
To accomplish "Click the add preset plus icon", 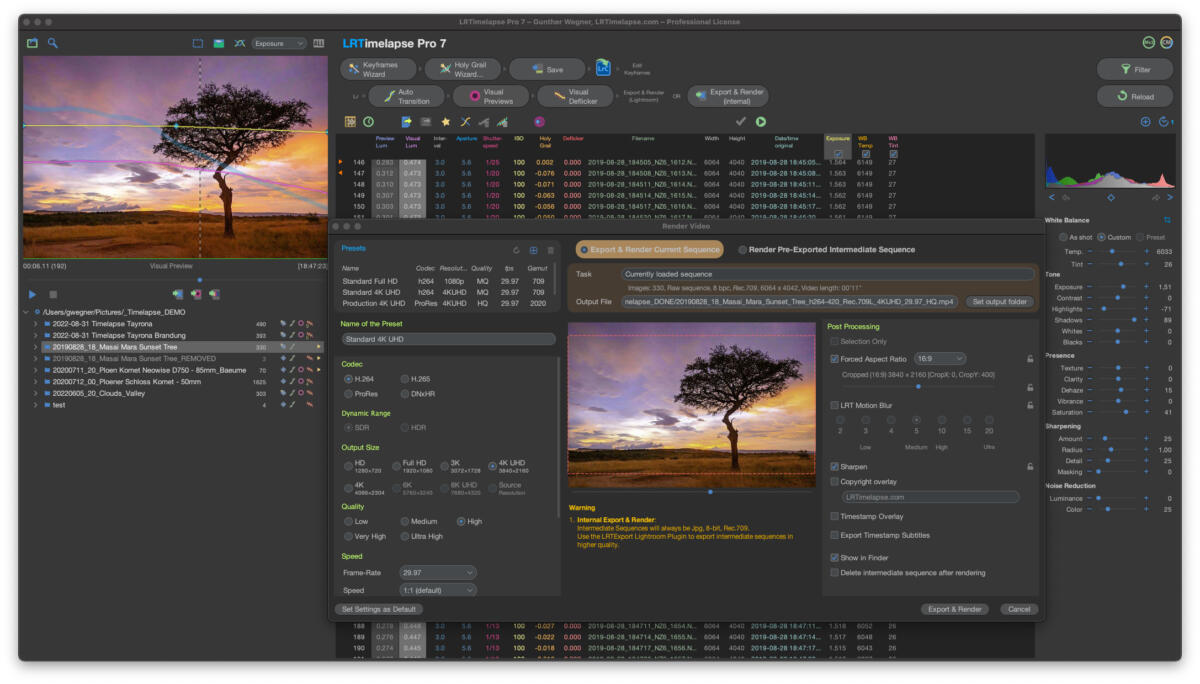I will [533, 250].
